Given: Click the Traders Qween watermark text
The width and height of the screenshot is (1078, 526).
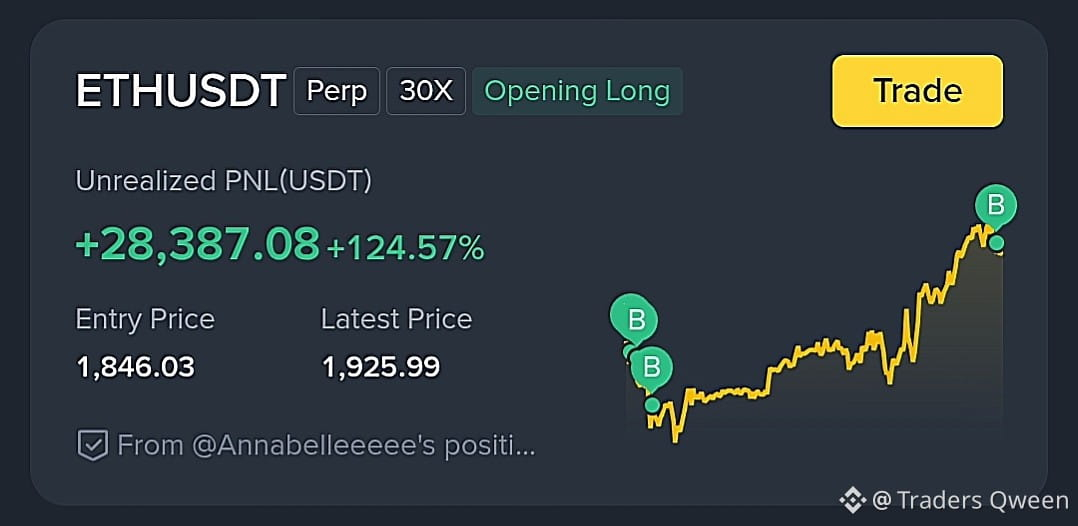Looking at the screenshot, I should coord(970,501).
